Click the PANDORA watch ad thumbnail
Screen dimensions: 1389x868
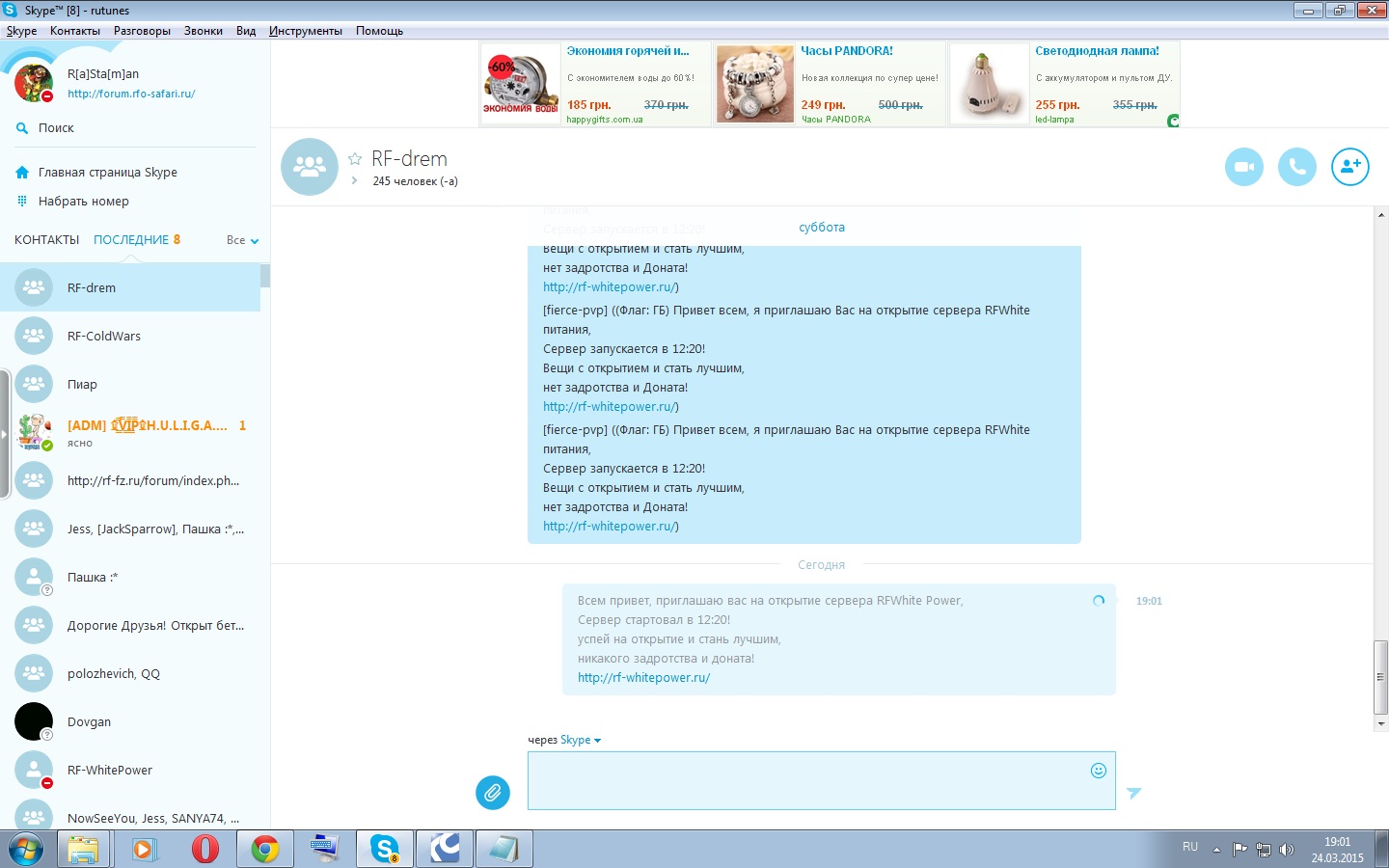754,84
